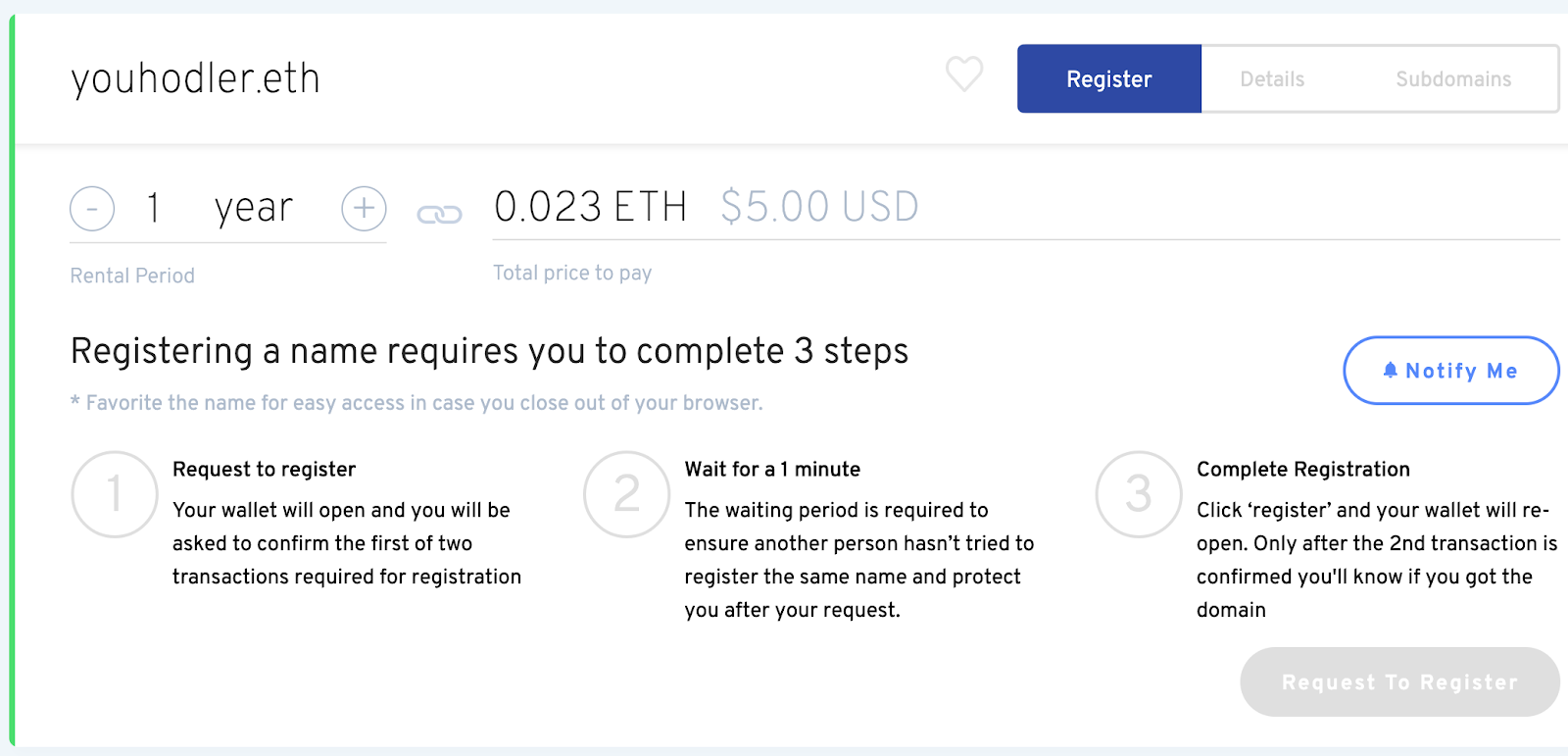Select the step 2 circle icon
The height and width of the screenshot is (756, 1568).
point(627,494)
